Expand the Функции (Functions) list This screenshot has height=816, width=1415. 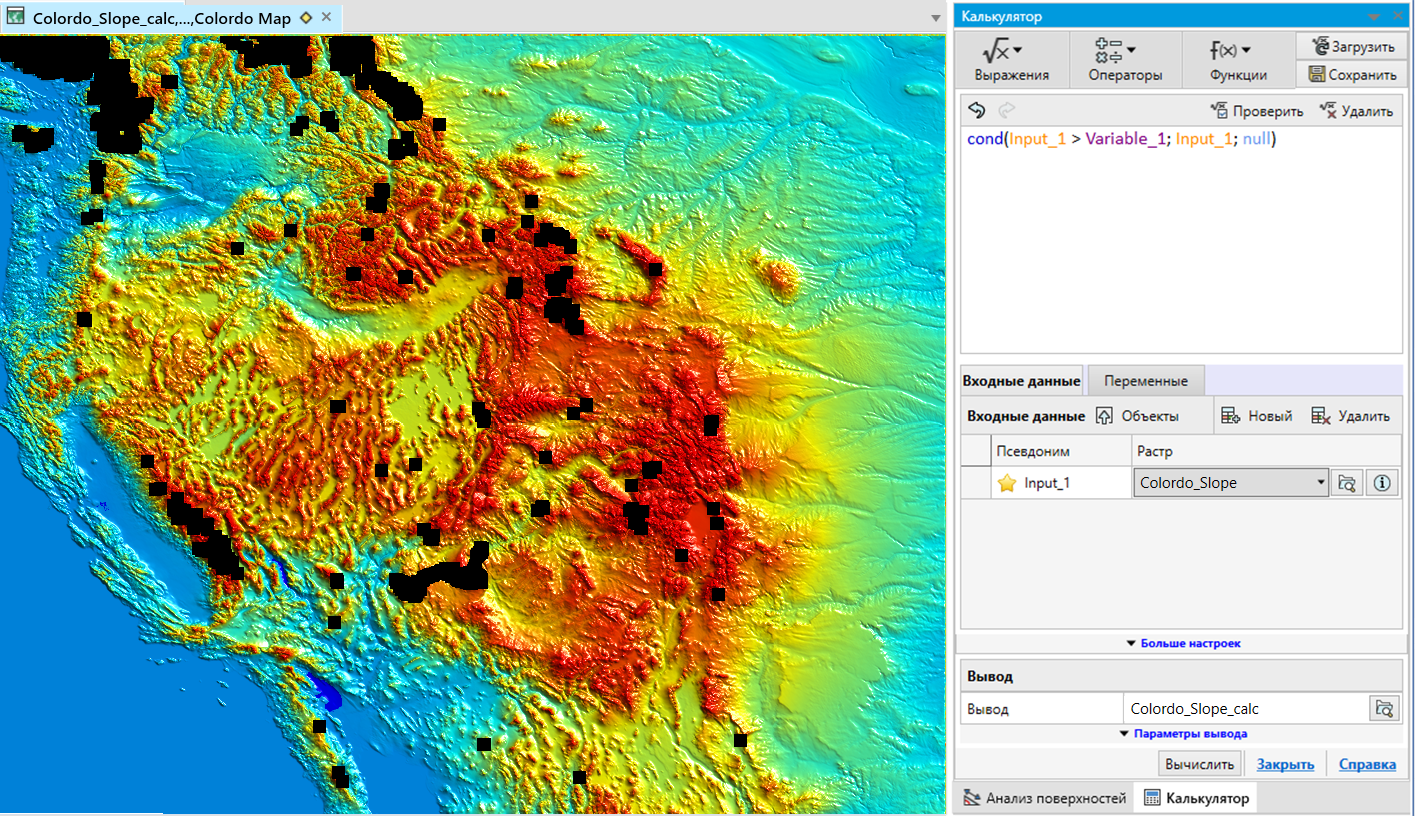point(1238,60)
